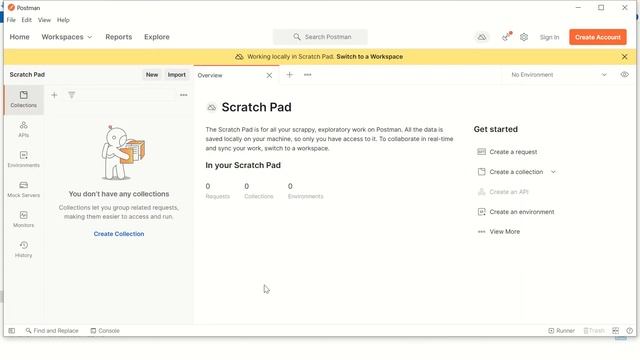Viewport: 640px width, 360px height.
Task: Dismiss the yellow Scratch Pad banner
Action: 624,57
